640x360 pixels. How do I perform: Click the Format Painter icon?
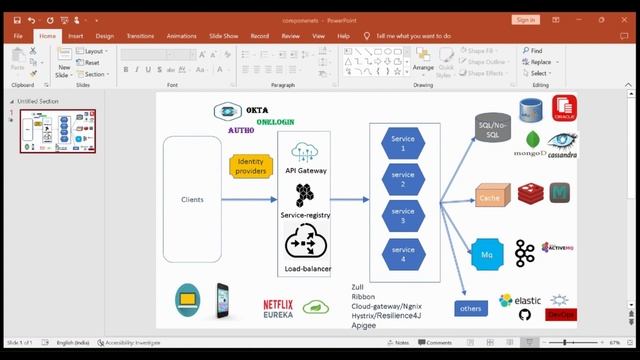33,73
